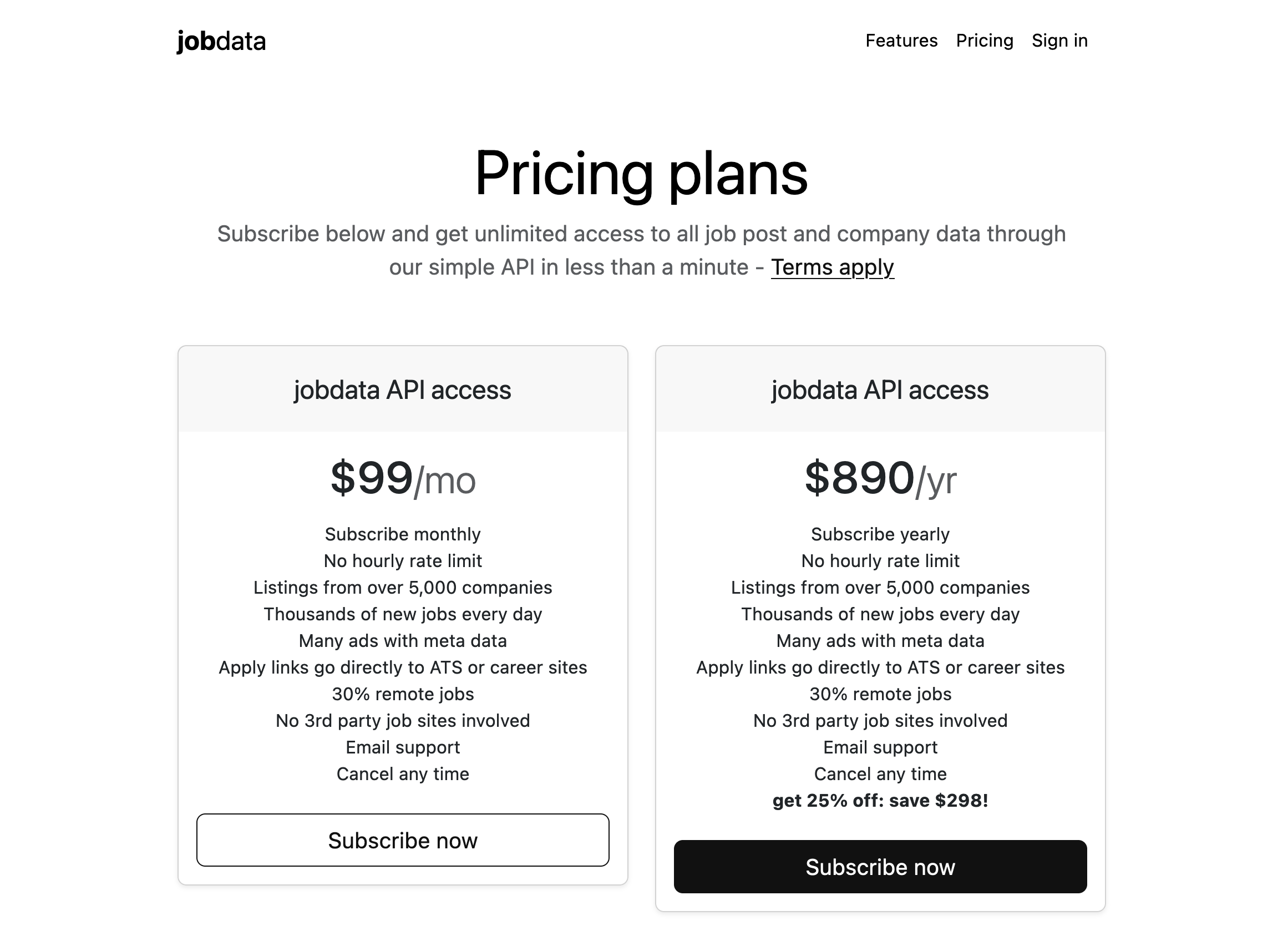Click the 'get 25% off: save $298!' text

tap(880, 800)
